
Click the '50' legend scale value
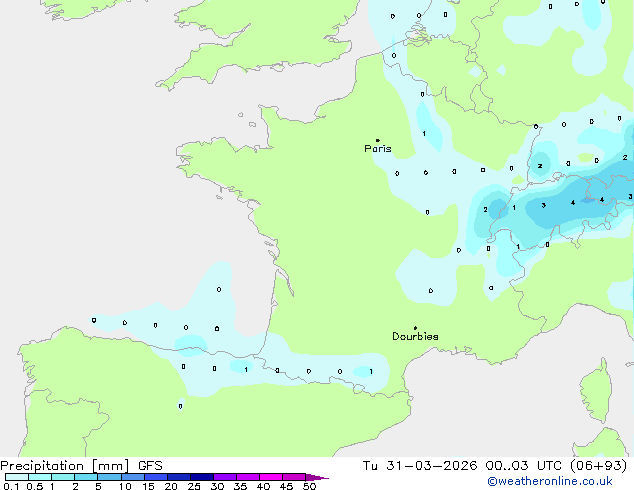tap(309, 486)
